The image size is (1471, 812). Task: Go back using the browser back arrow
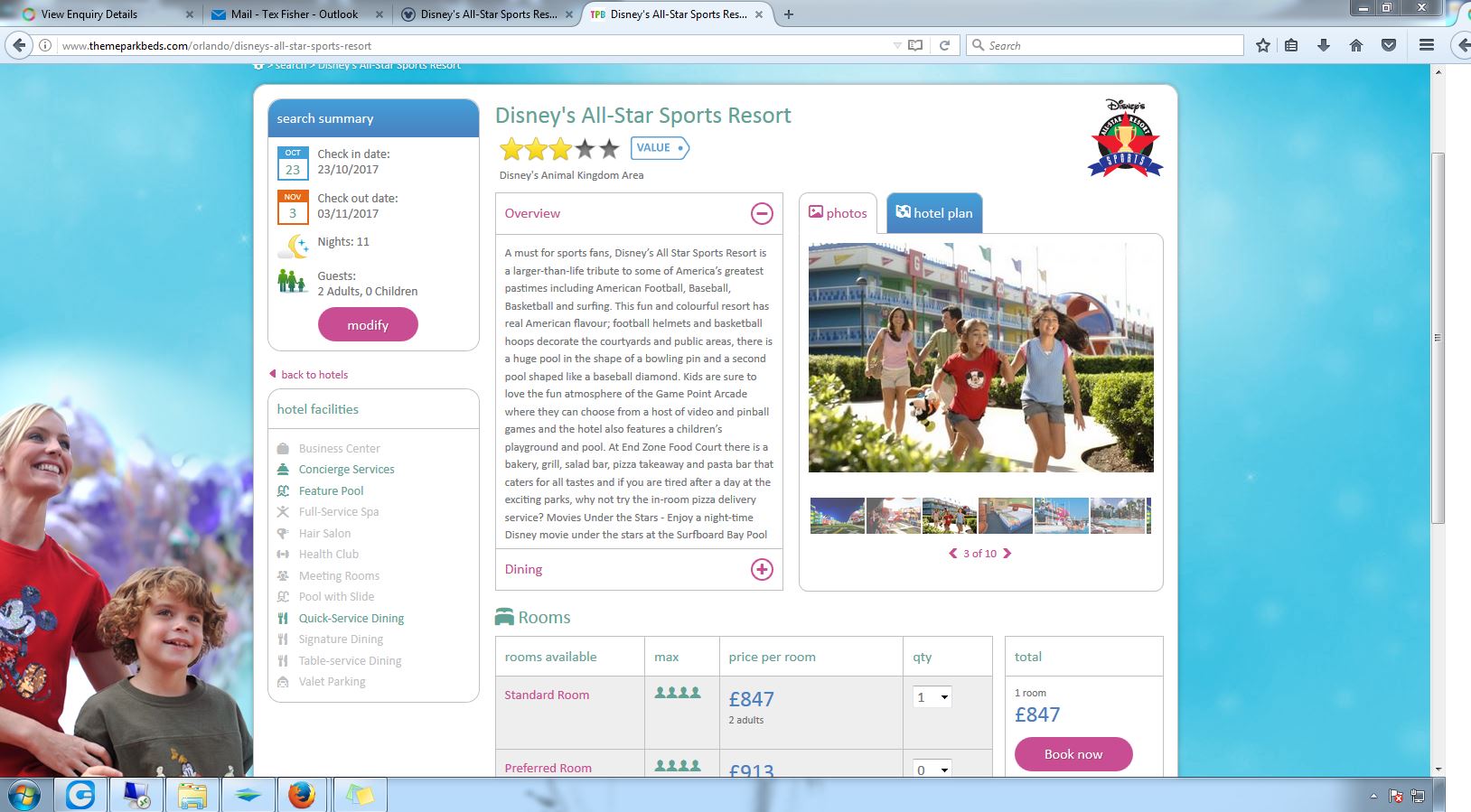[20, 45]
